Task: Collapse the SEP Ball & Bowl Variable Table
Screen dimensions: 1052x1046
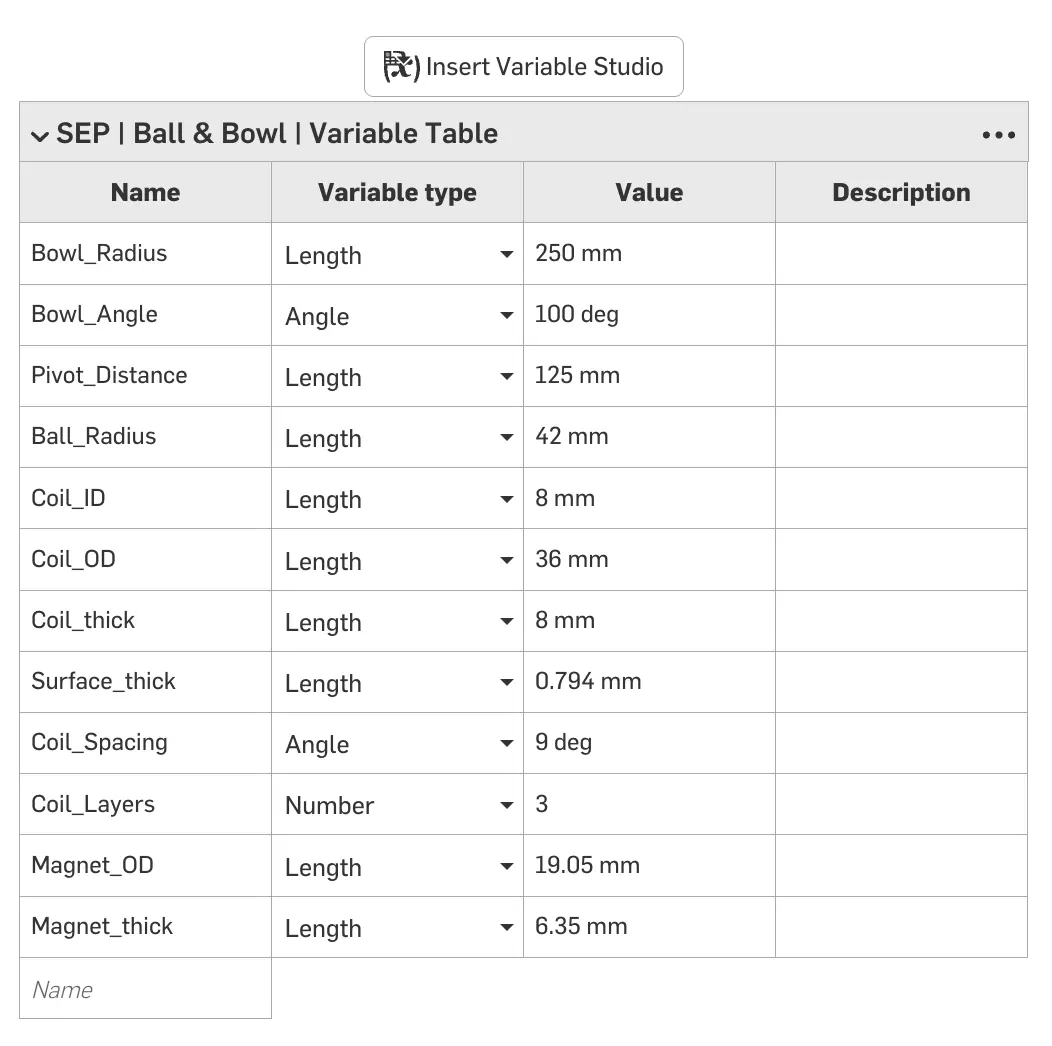Action: tap(40, 136)
